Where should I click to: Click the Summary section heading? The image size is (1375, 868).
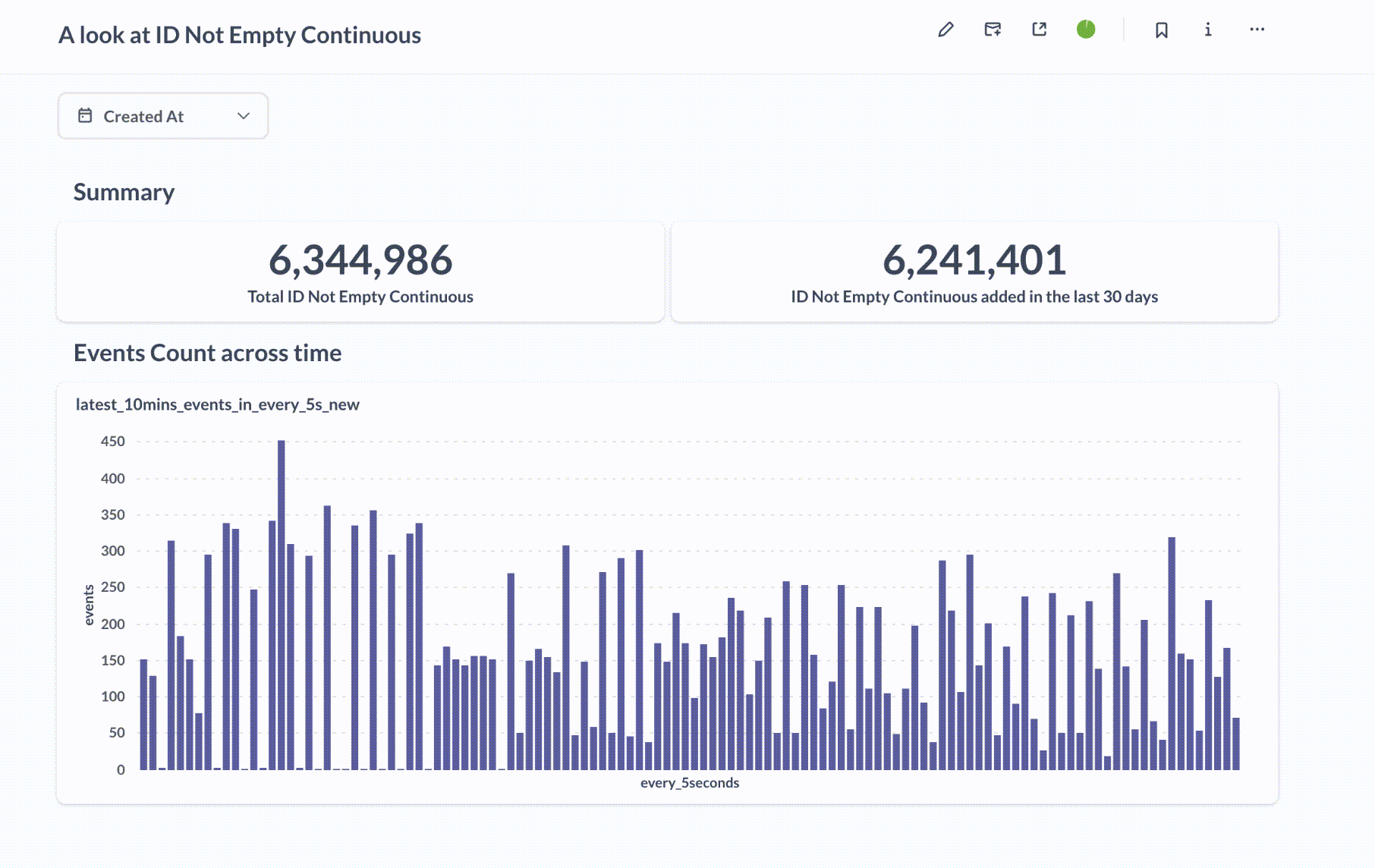coord(124,192)
